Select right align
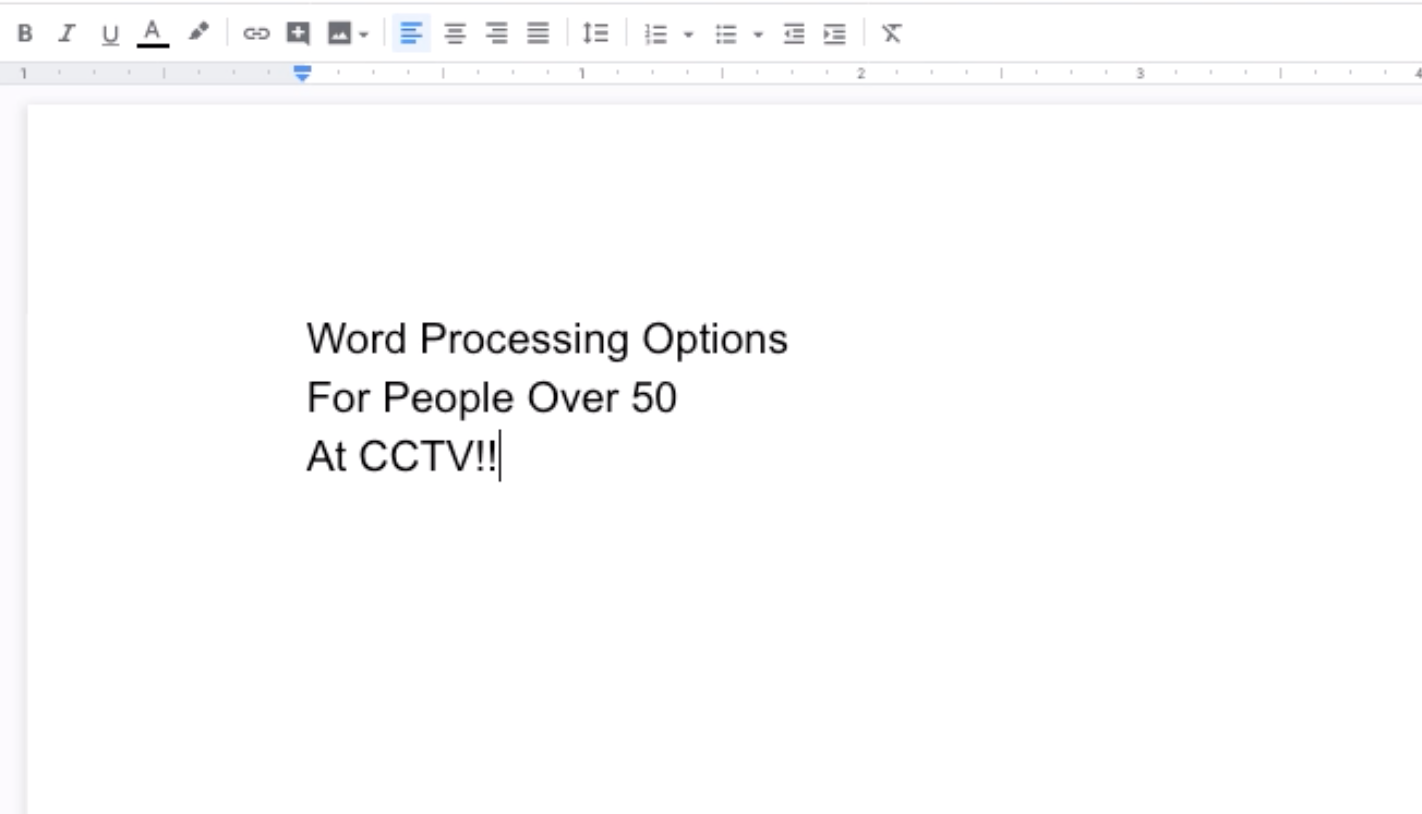The image size is (1422, 814). click(x=497, y=34)
